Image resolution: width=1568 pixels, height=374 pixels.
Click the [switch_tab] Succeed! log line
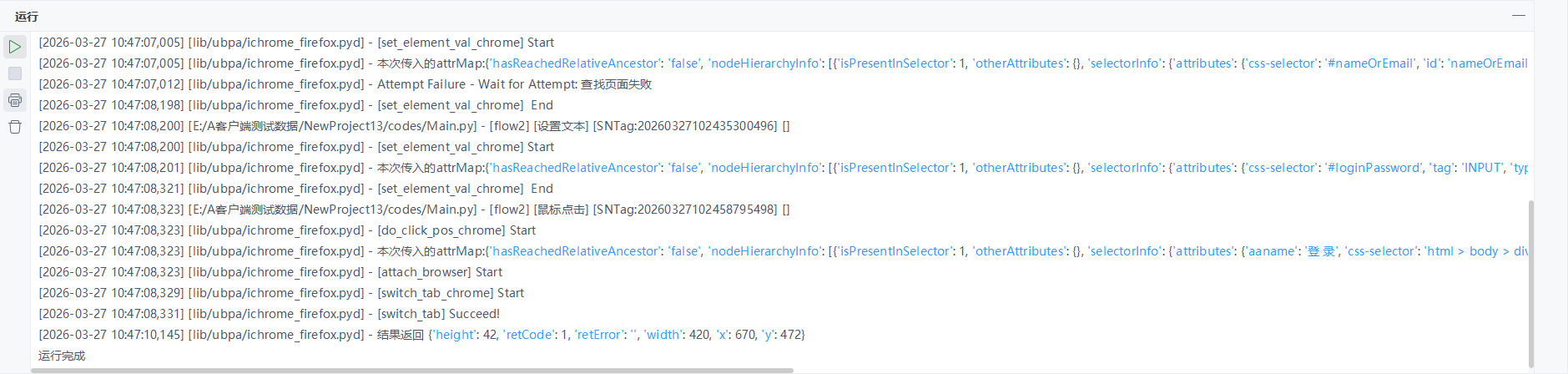pyautogui.click(x=269, y=314)
